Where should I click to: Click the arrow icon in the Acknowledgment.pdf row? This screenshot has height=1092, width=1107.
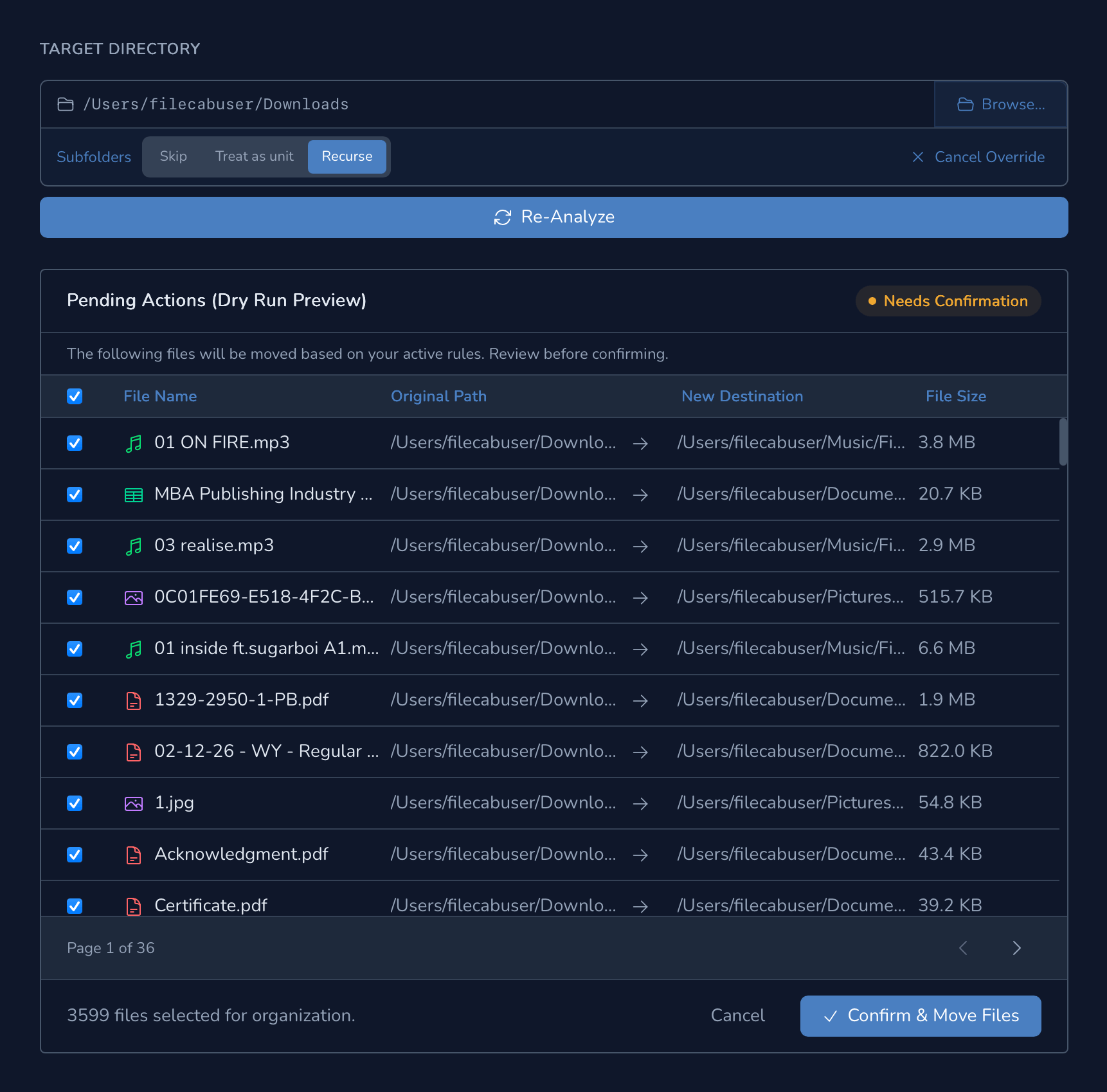click(640, 855)
